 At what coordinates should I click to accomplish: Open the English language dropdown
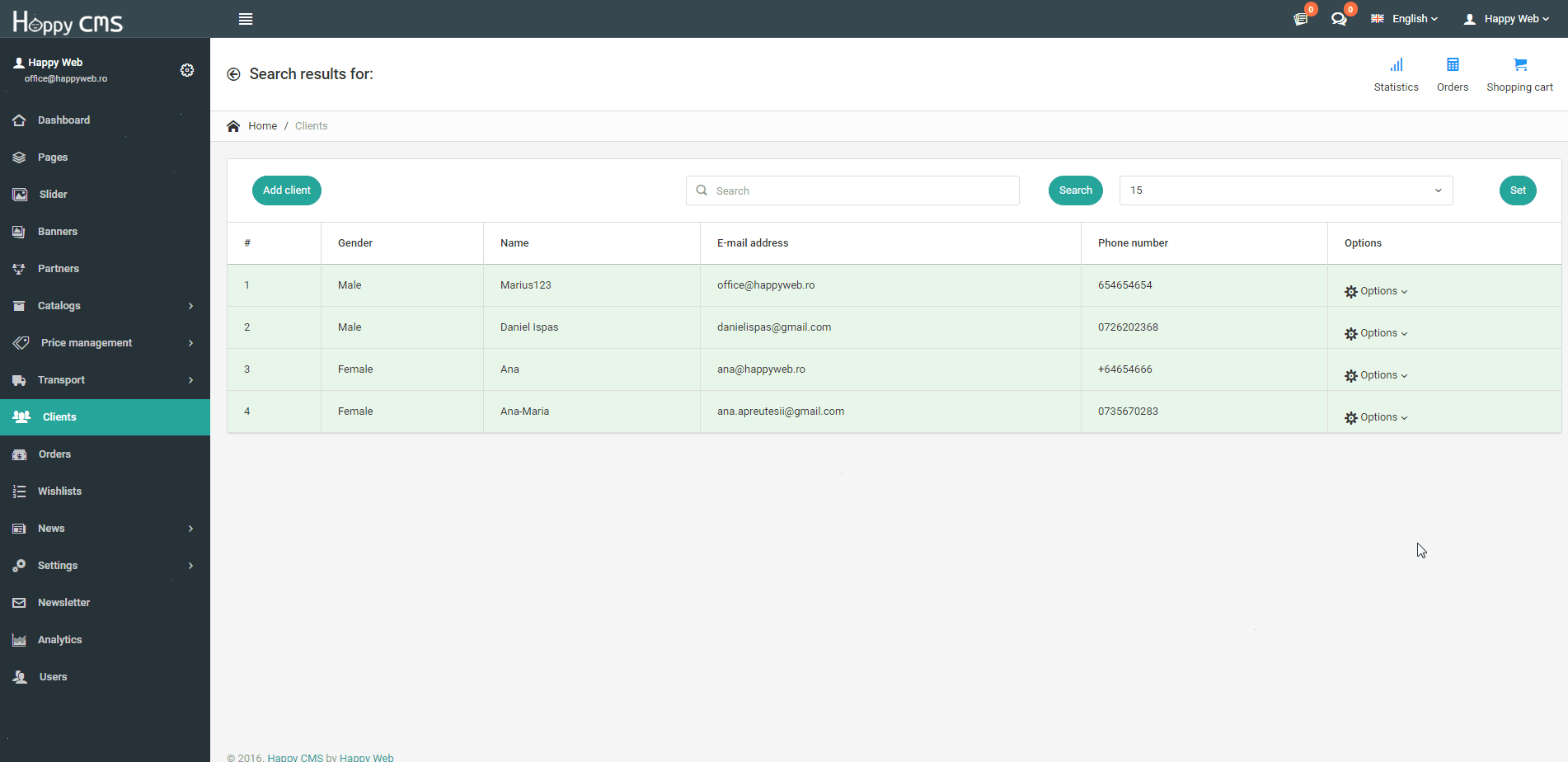pos(1415,19)
